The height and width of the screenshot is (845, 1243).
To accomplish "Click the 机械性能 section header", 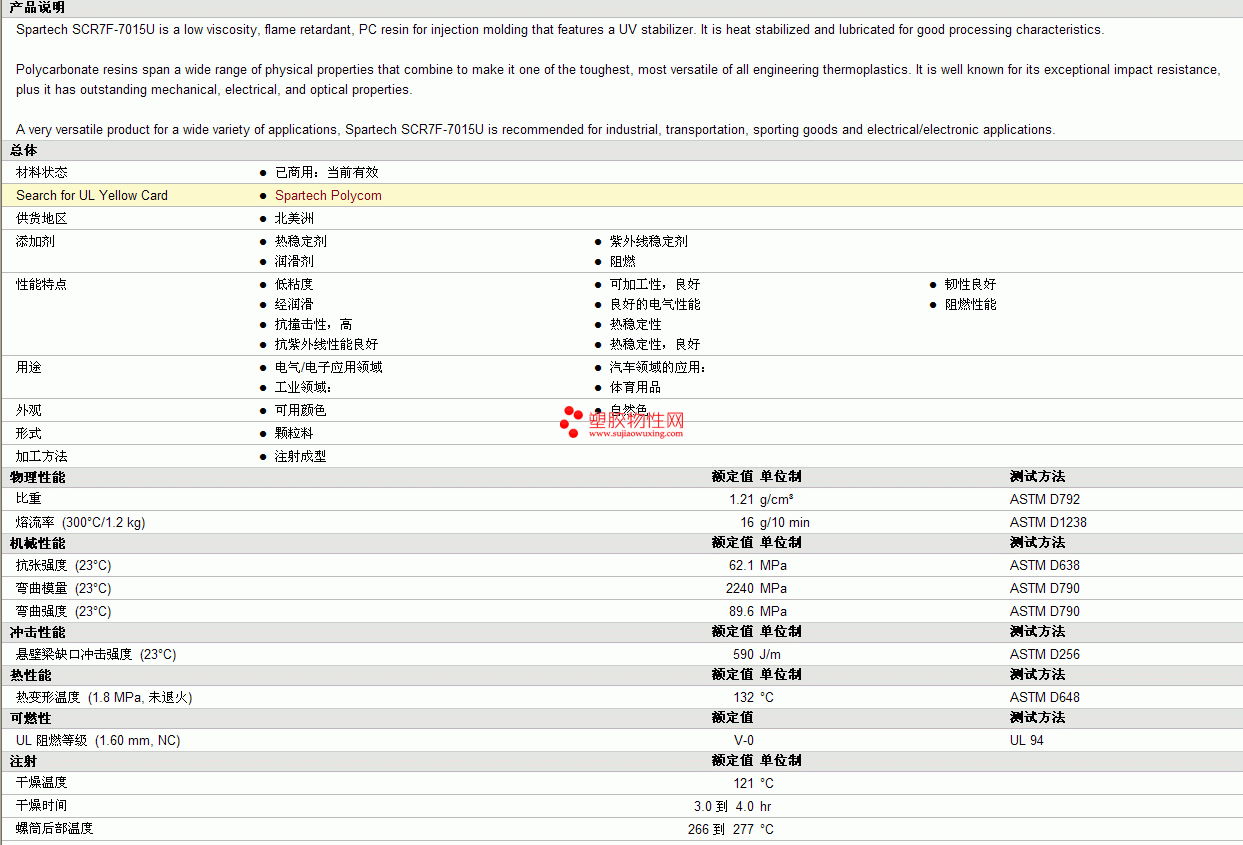I will click(x=38, y=543).
